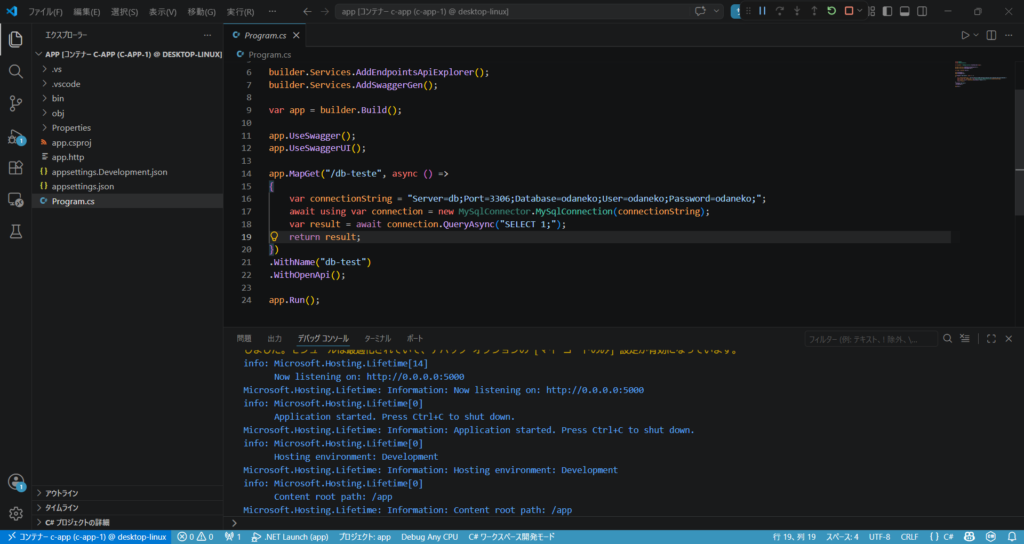Expand the Properties folder
This screenshot has width=1024, height=544.
click(x=127, y=127)
